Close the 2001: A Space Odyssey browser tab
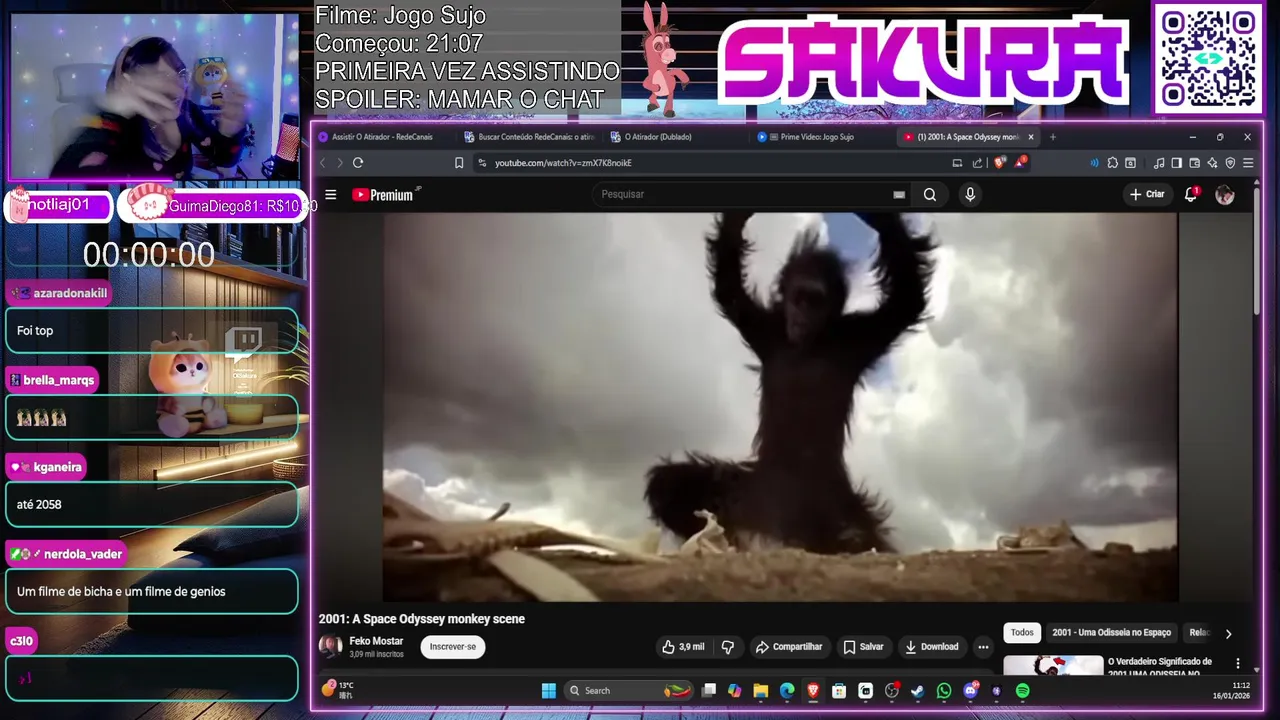This screenshot has height=720, width=1280. (x=1031, y=137)
